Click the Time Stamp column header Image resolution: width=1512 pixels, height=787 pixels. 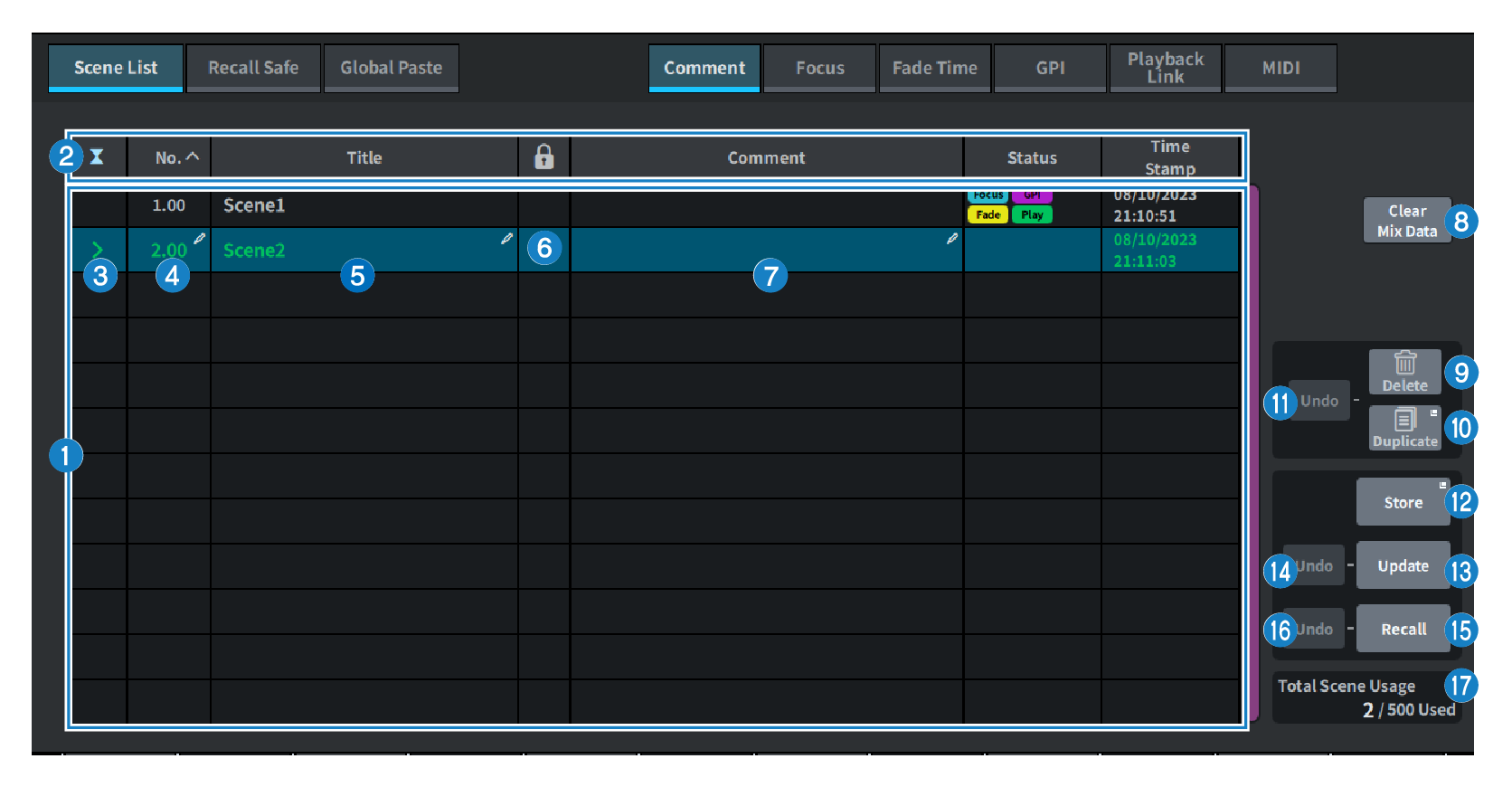(x=1169, y=157)
